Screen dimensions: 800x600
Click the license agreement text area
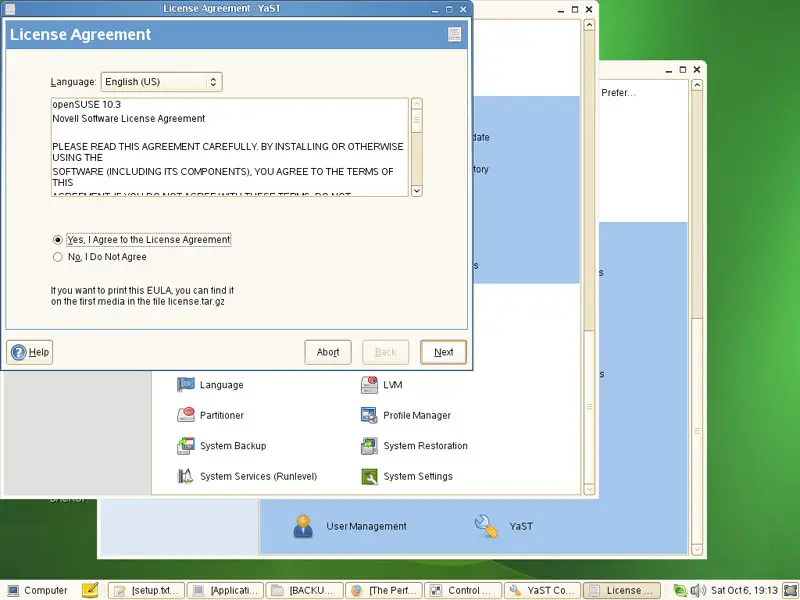point(230,147)
